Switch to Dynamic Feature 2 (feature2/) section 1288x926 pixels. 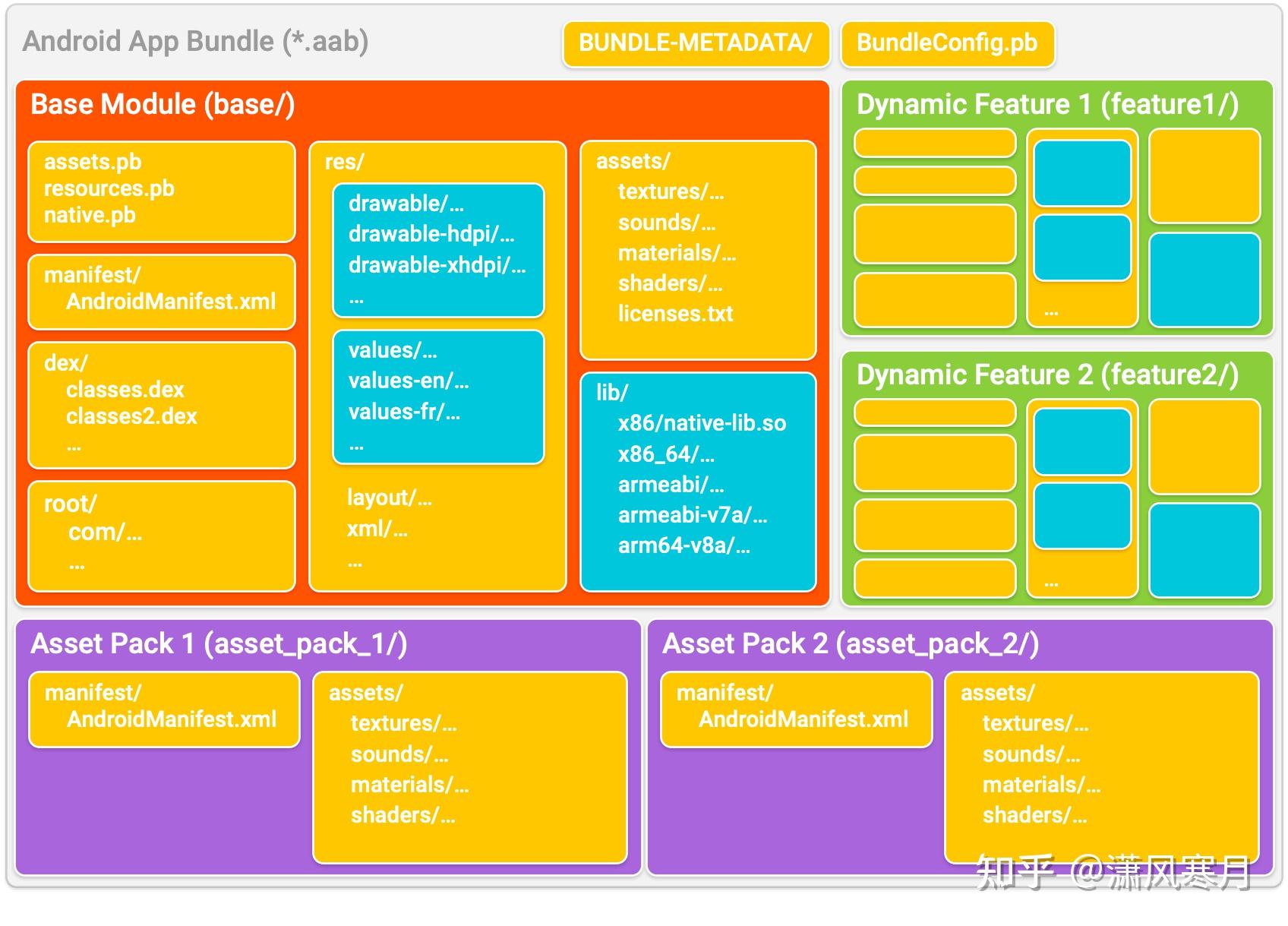1046,374
